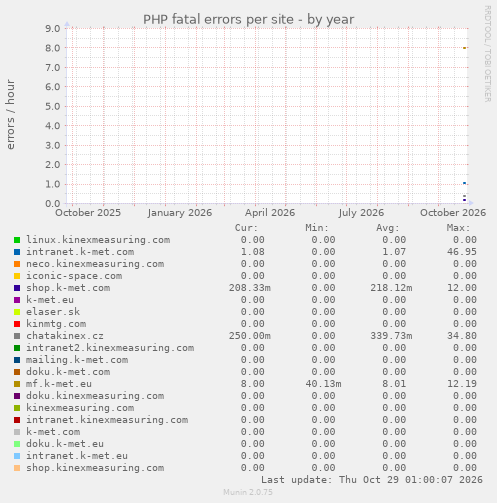Select the shop.kinexmeasuring.com legend label
497x503 pixels.
tap(95, 468)
